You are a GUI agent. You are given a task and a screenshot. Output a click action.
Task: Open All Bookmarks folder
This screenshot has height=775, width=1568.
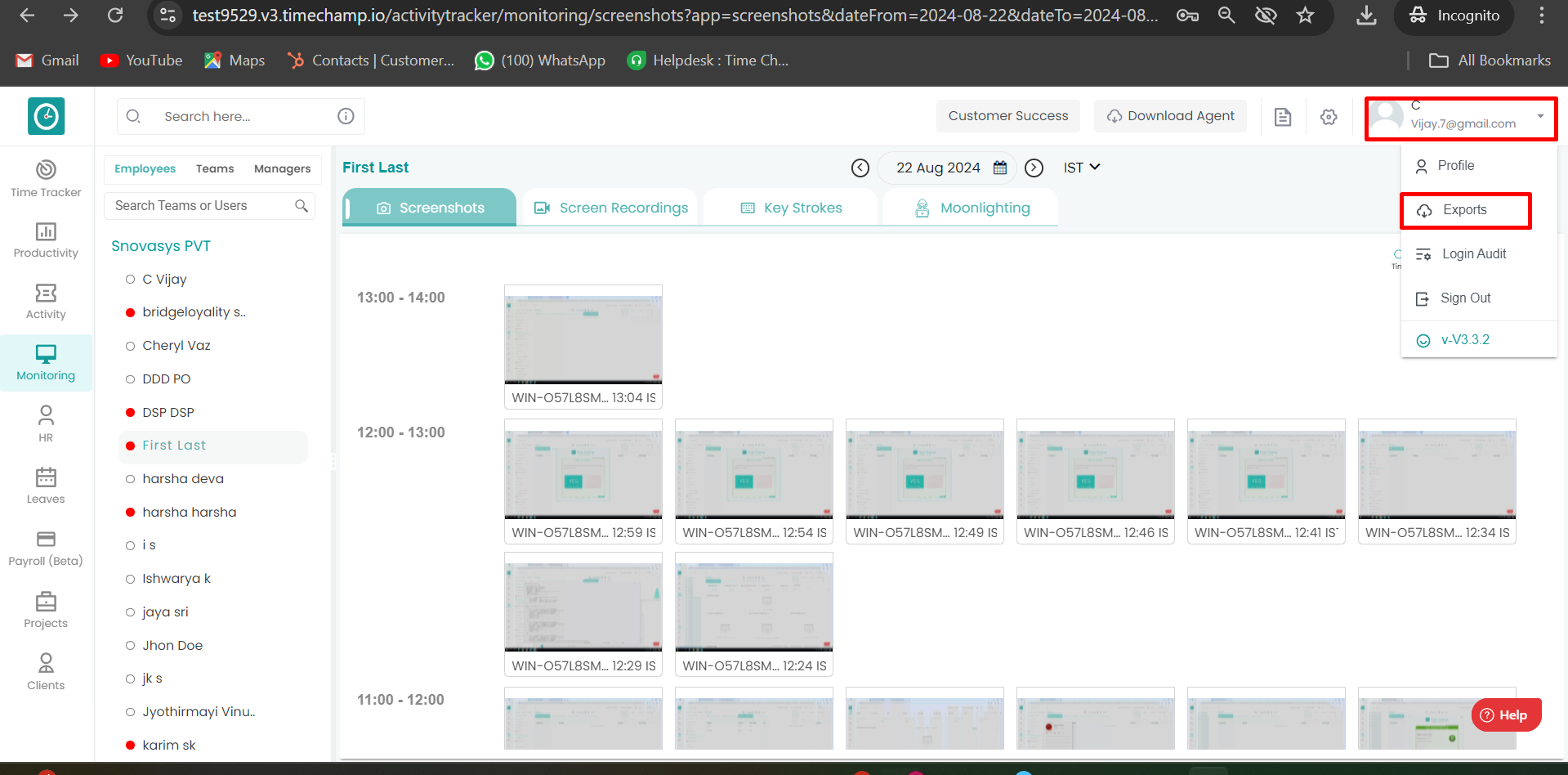1490,60
